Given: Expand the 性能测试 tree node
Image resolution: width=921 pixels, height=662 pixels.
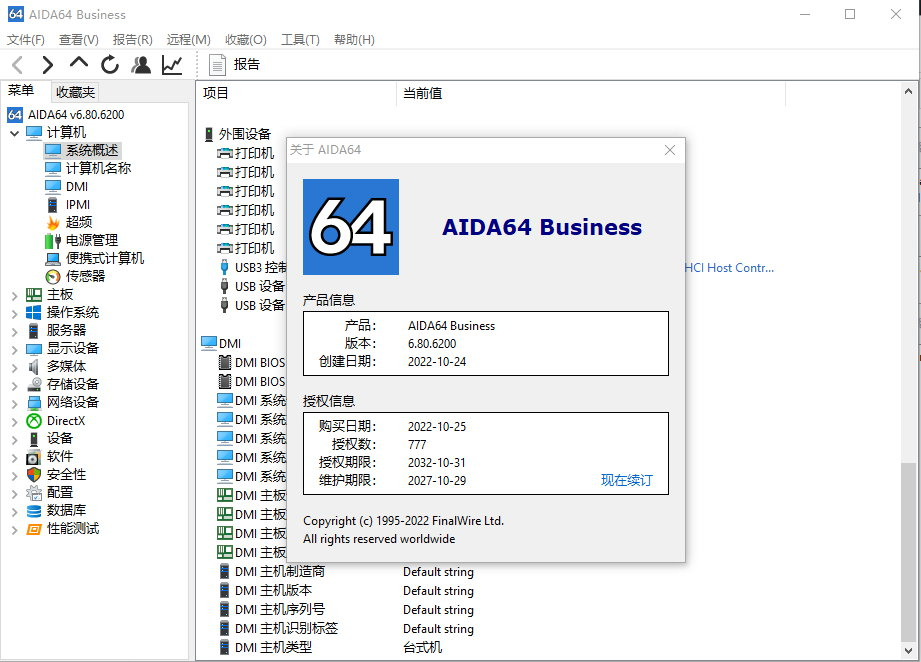Looking at the screenshot, I should pos(15,530).
